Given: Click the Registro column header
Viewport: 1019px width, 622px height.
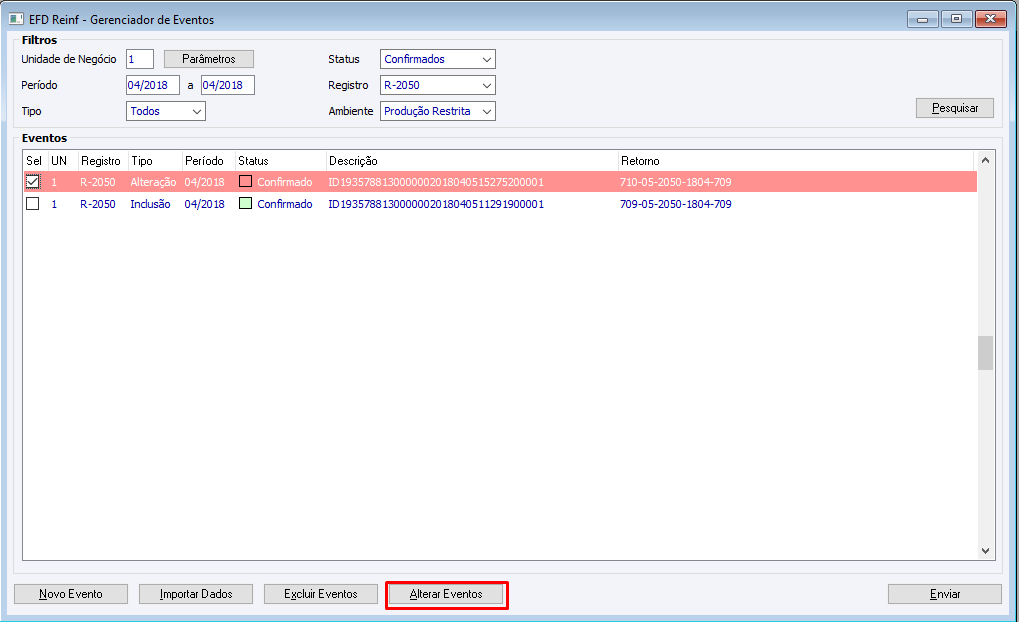Looking at the screenshot, I should click(x=103, y=161).
